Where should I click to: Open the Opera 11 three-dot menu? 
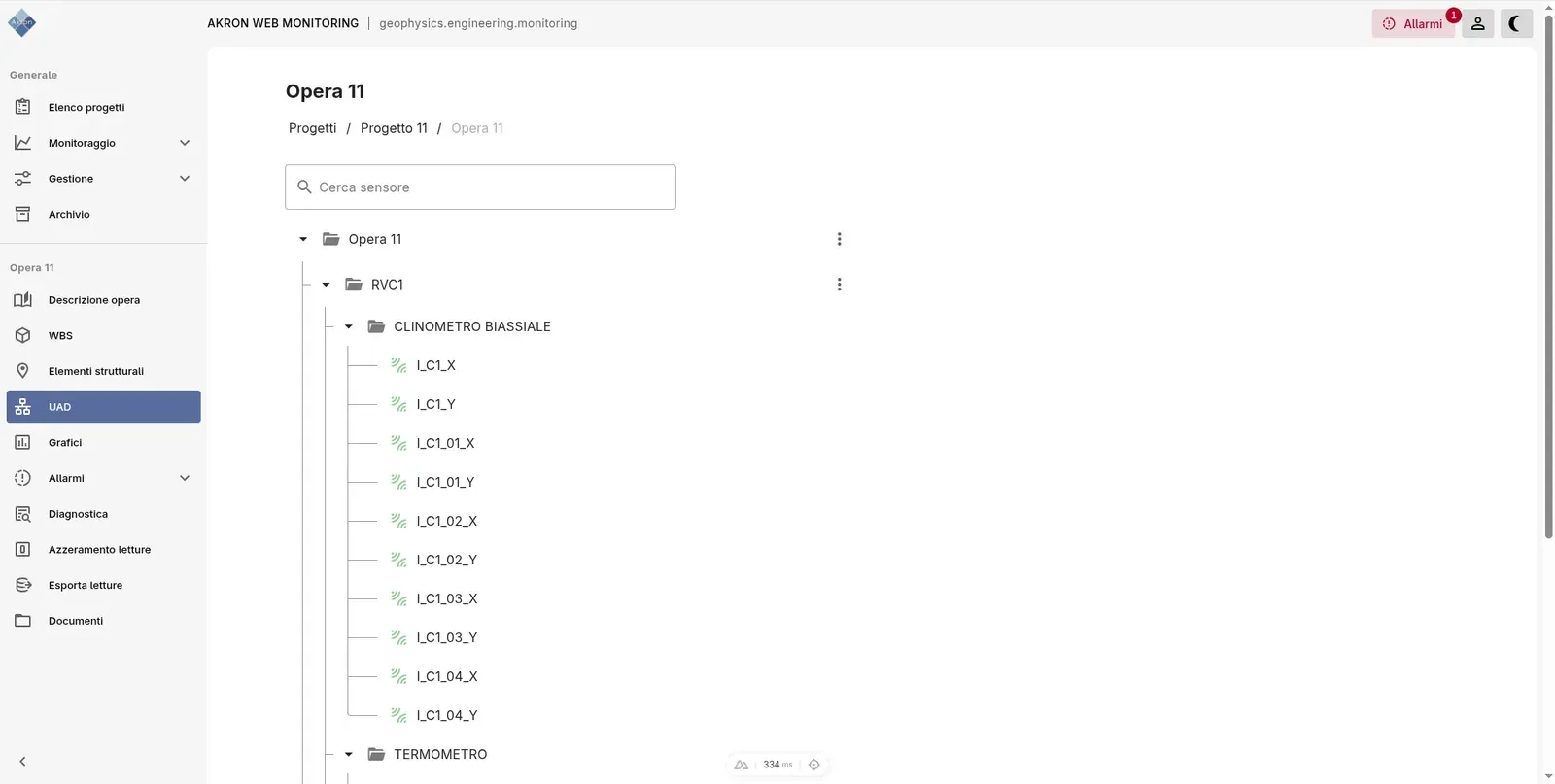(x=839, y=239)
